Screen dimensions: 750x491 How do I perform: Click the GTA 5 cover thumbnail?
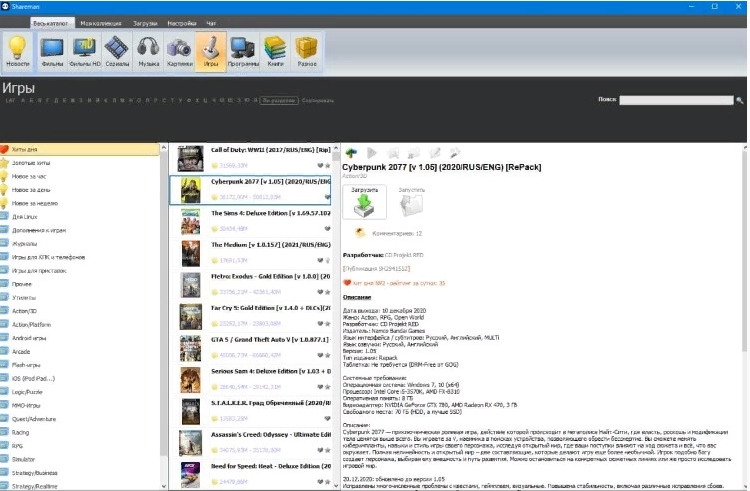(190, 348)
